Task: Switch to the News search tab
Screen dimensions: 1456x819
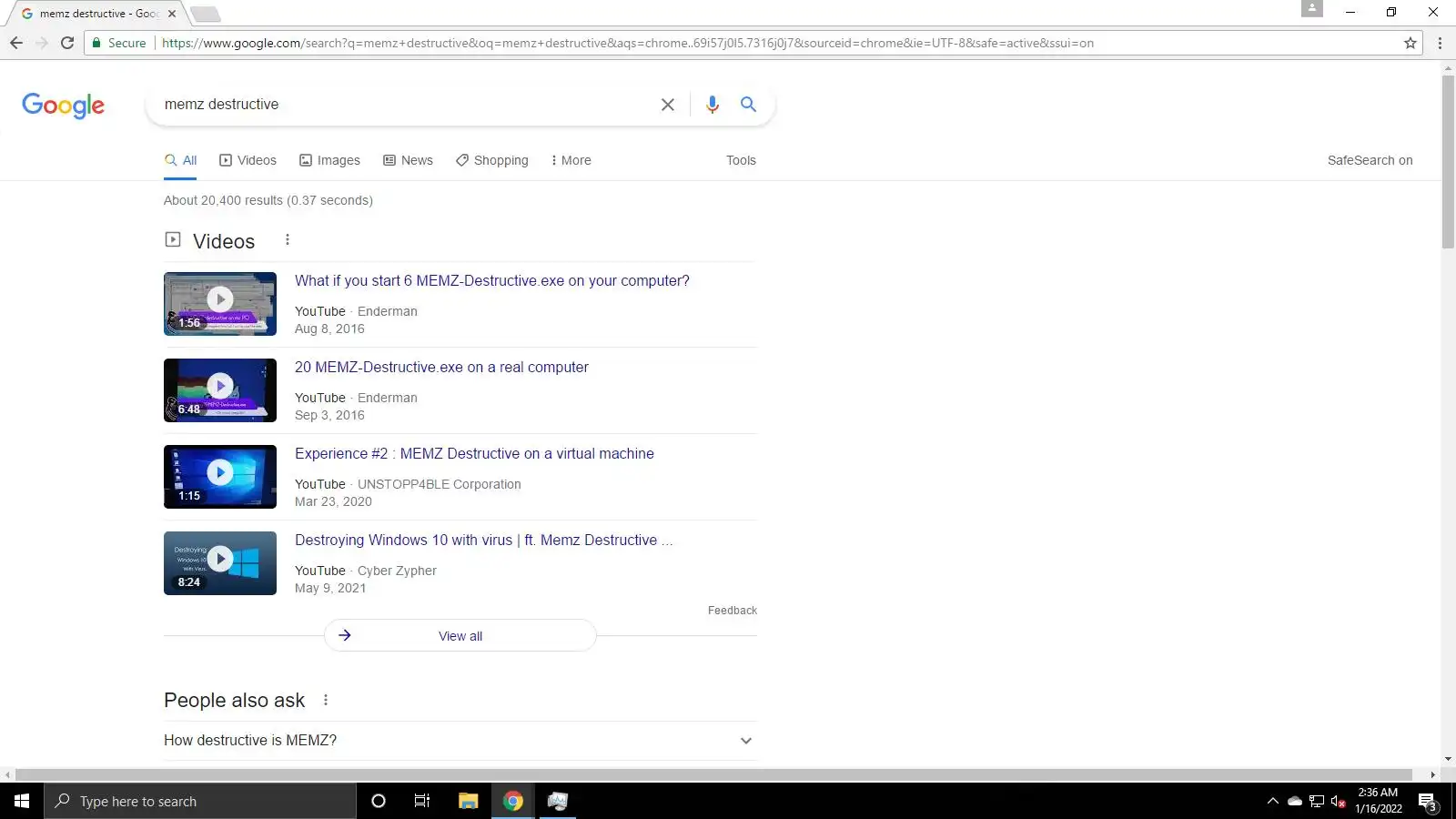Action: (408, 160)
